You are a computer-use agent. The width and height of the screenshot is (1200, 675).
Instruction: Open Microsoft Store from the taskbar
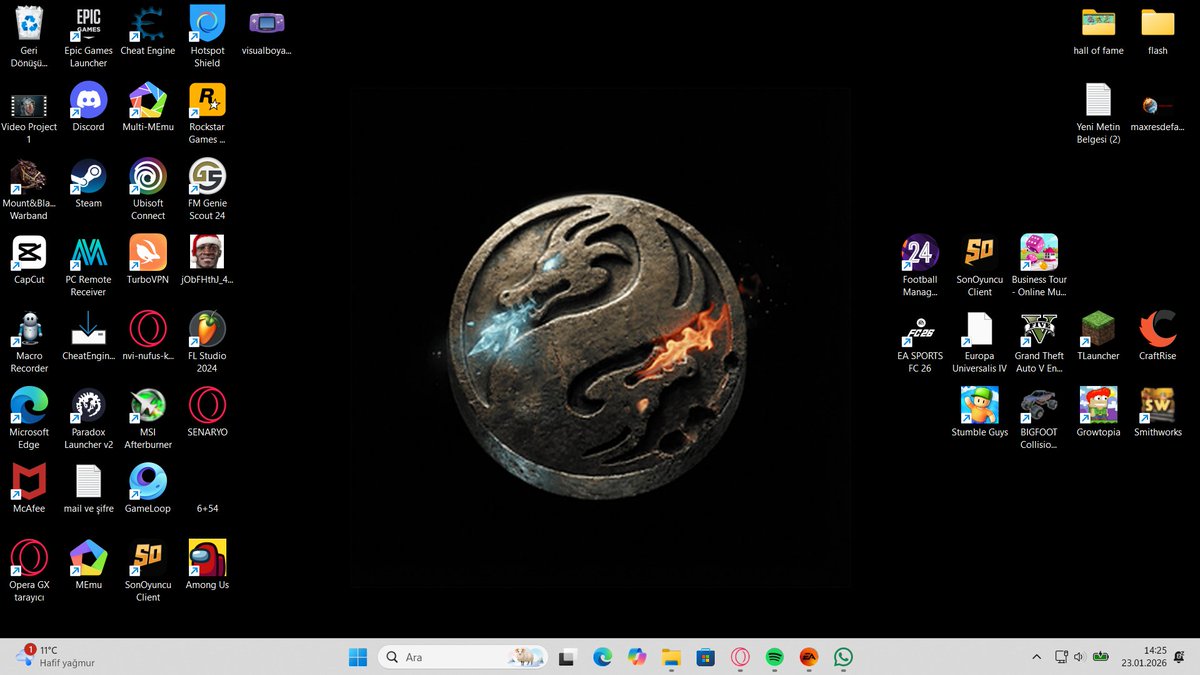706,657
